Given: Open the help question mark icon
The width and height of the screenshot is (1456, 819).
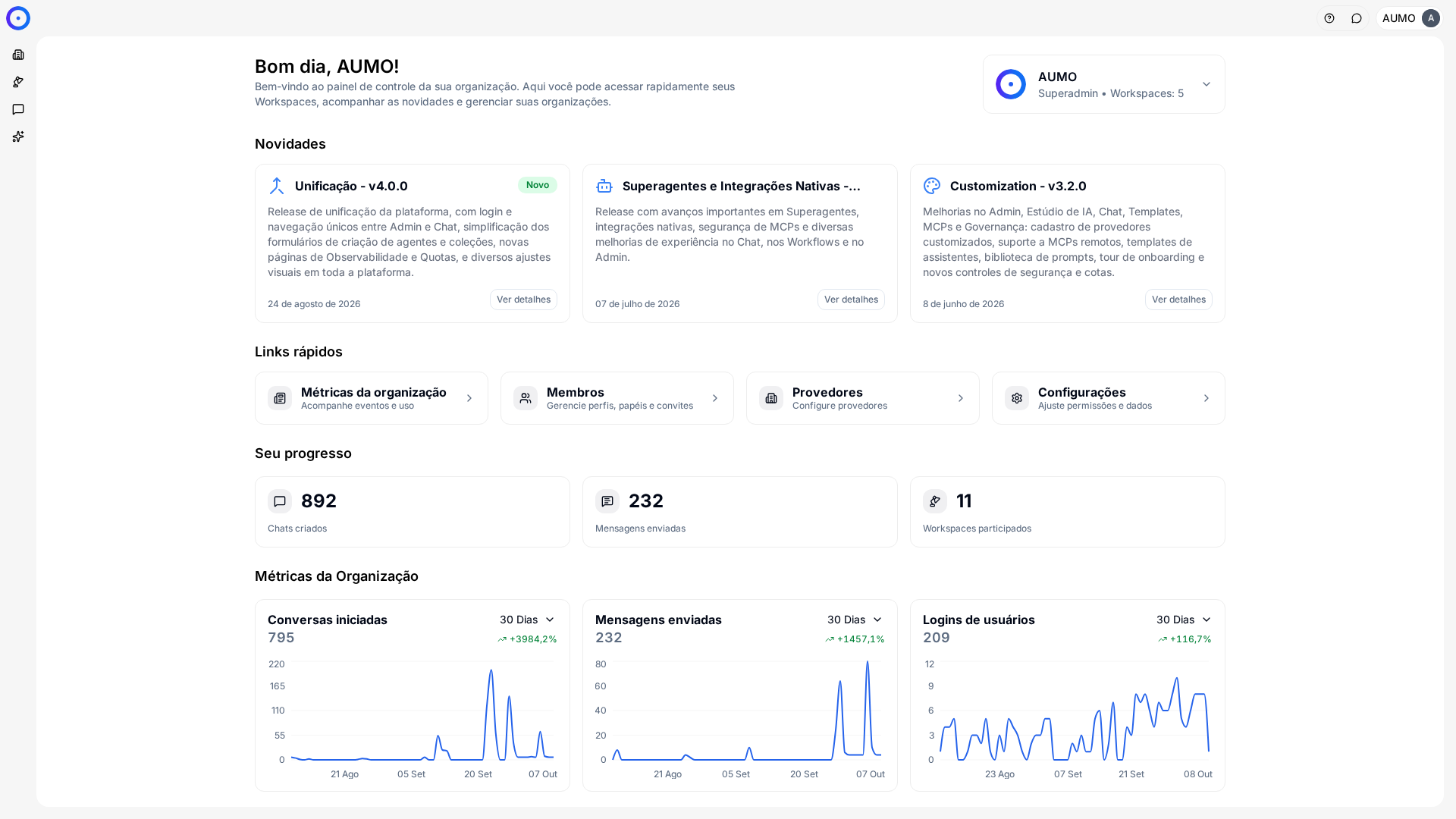Looking at the screenshot, I should pyautogui.click(x=1329, y=18).
